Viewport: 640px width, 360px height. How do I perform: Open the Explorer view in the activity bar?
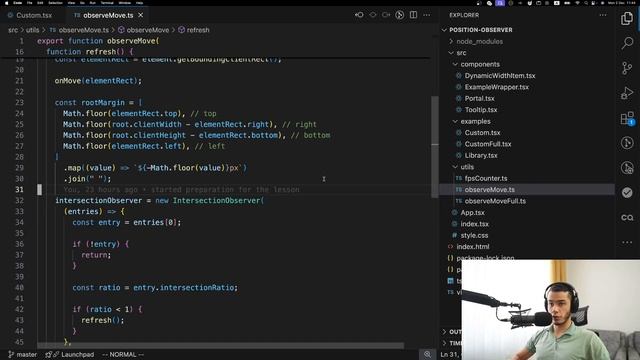point(627,18)
